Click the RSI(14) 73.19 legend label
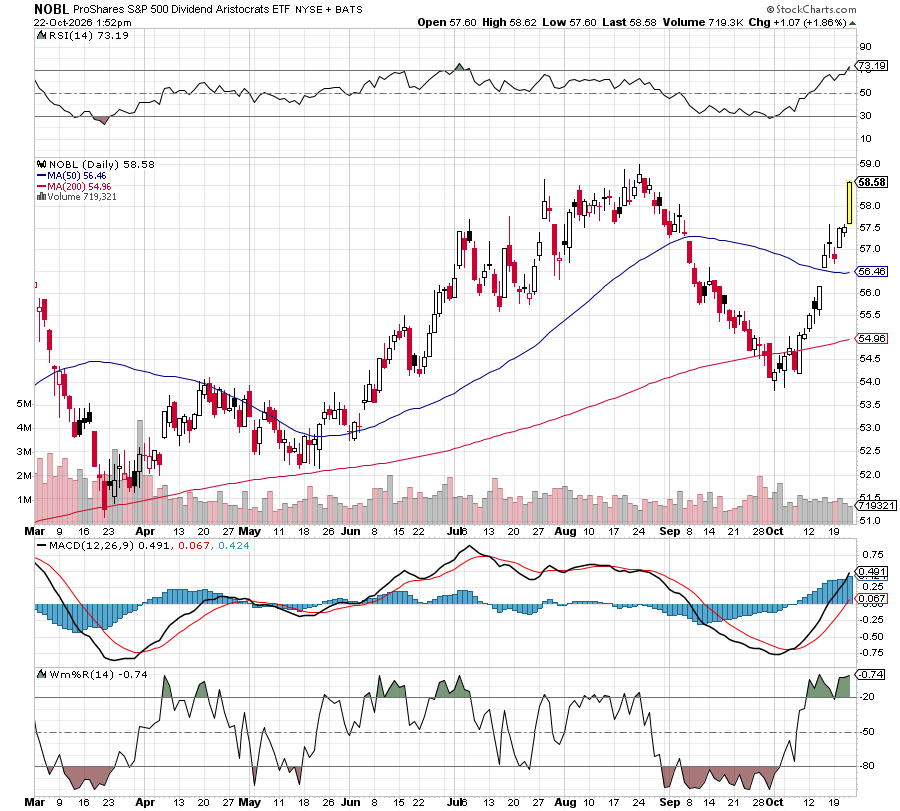Image resolution: width=900 pixels, height=811 pixels. click(88, 35)
